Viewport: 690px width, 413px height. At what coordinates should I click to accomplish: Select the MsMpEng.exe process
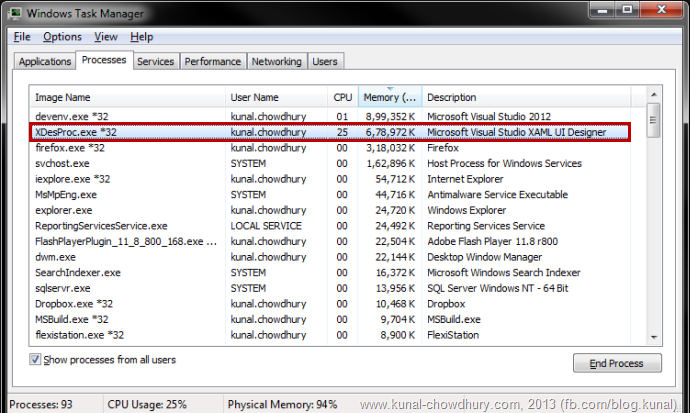[330, 195]
